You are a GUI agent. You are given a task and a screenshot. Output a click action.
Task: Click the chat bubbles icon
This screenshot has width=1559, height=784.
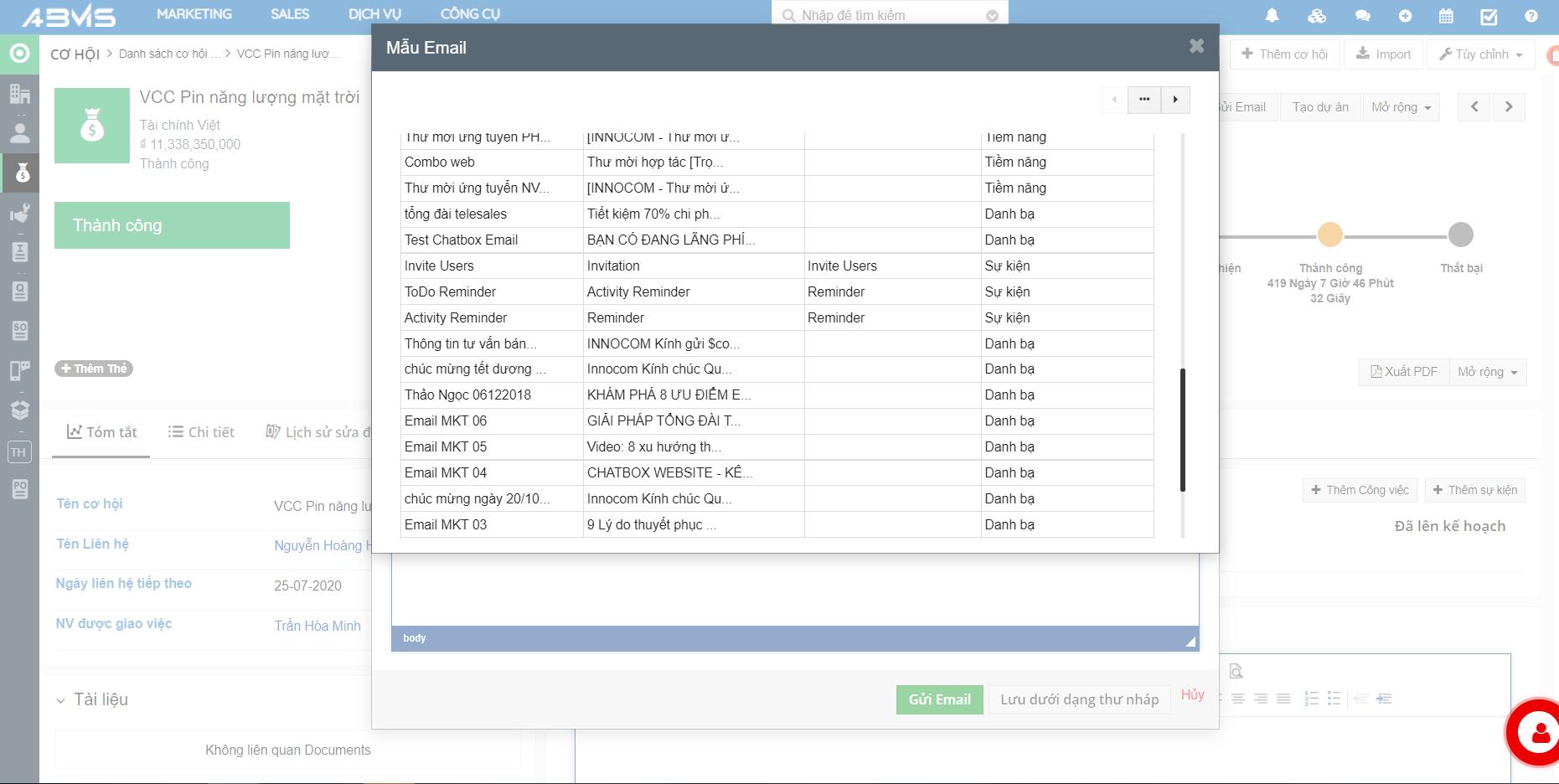point(1362,15)
